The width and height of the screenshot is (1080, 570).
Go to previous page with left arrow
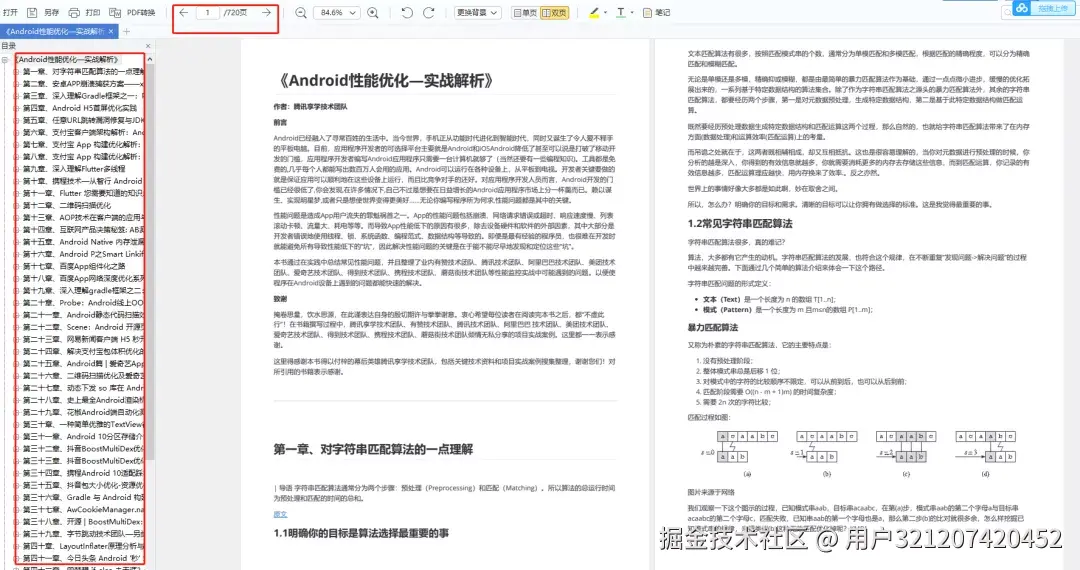pyautogui.click(x=184, y=12)
